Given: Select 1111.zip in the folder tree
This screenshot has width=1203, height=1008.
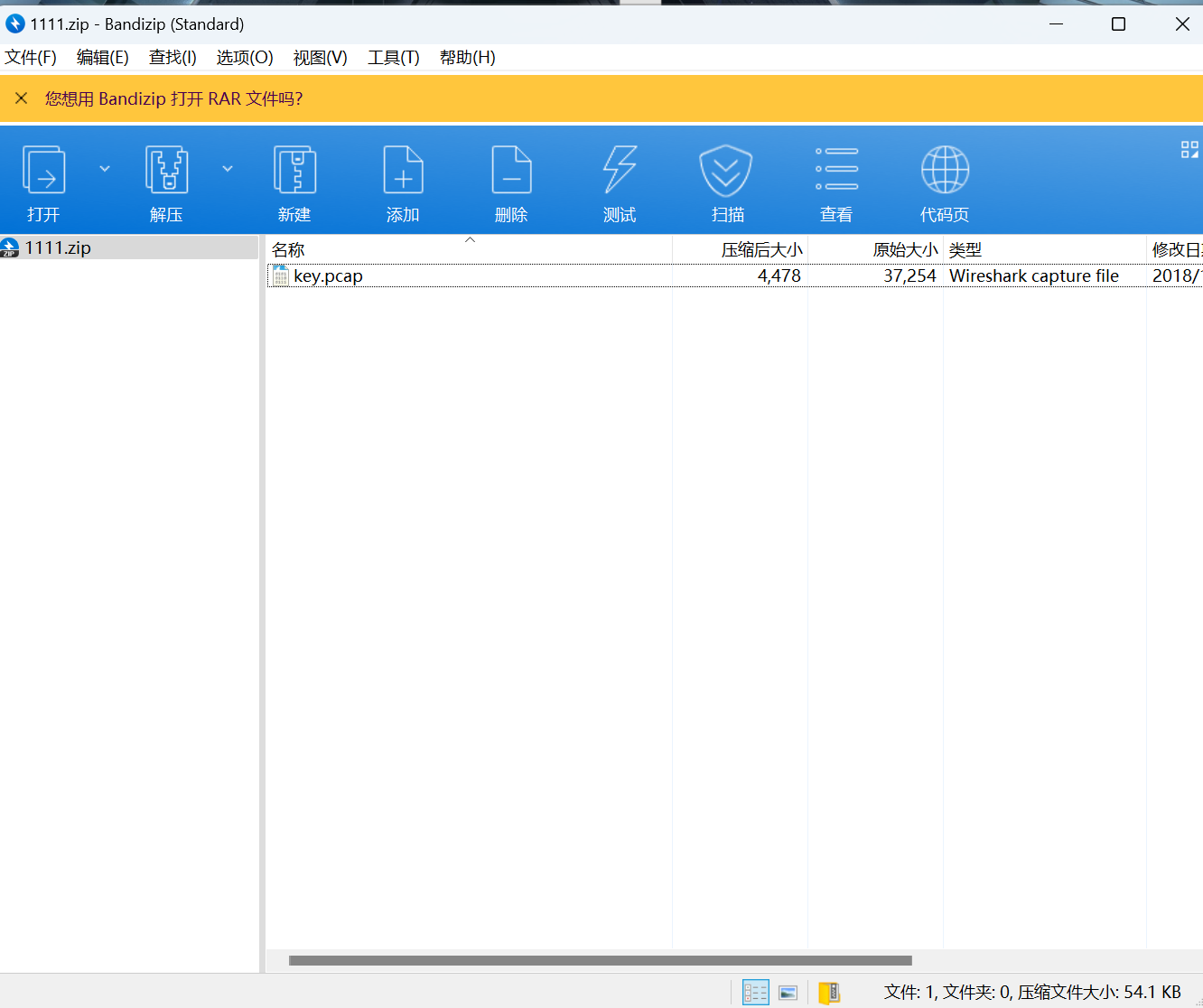Looking at the screenshot, I should tap(58, 247).
